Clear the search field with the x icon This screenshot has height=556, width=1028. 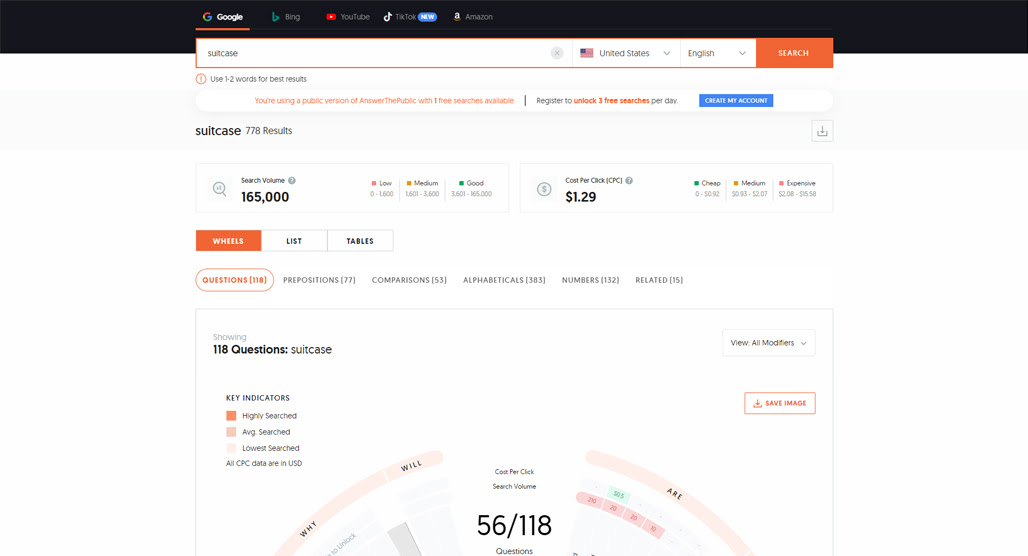point(557,53)
